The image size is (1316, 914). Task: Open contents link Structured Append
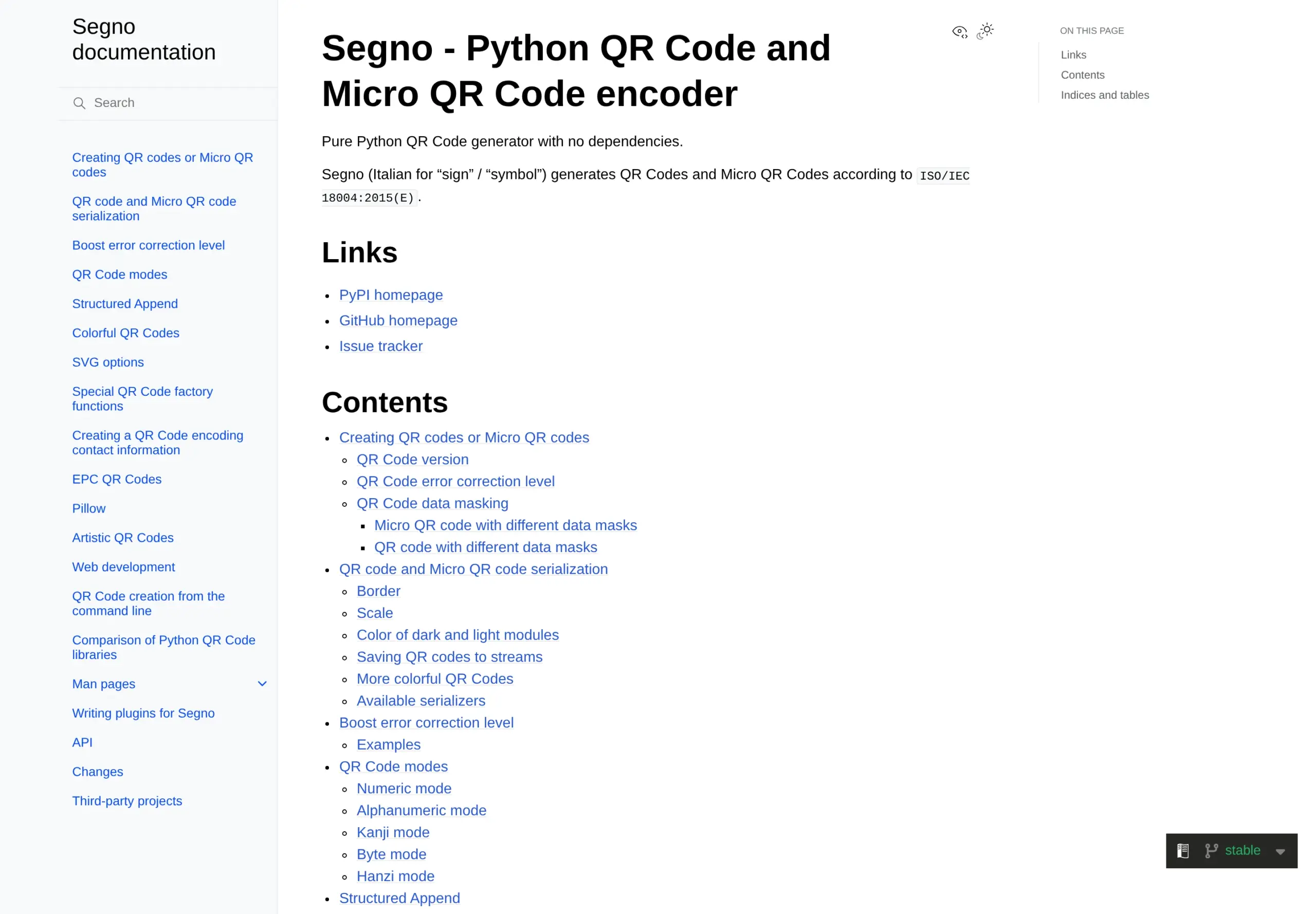coord(399,898)
